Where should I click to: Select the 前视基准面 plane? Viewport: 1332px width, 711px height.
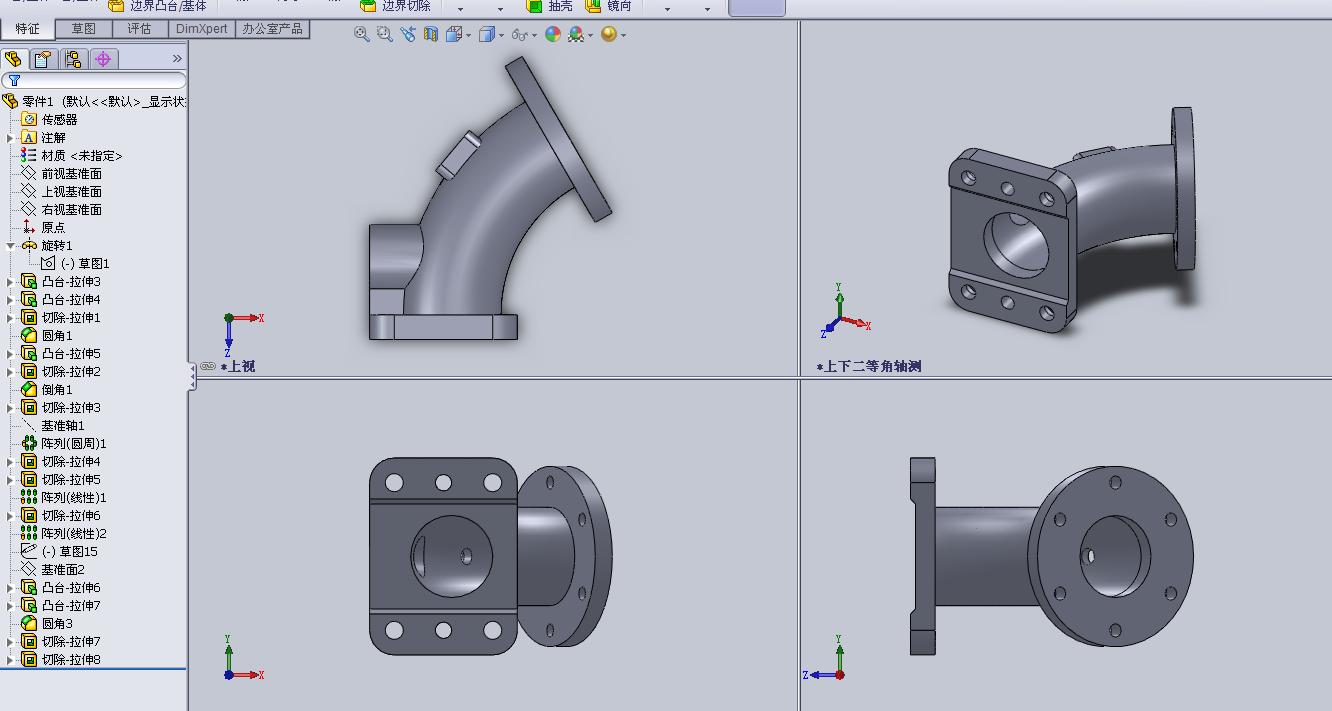pos(61,173)
